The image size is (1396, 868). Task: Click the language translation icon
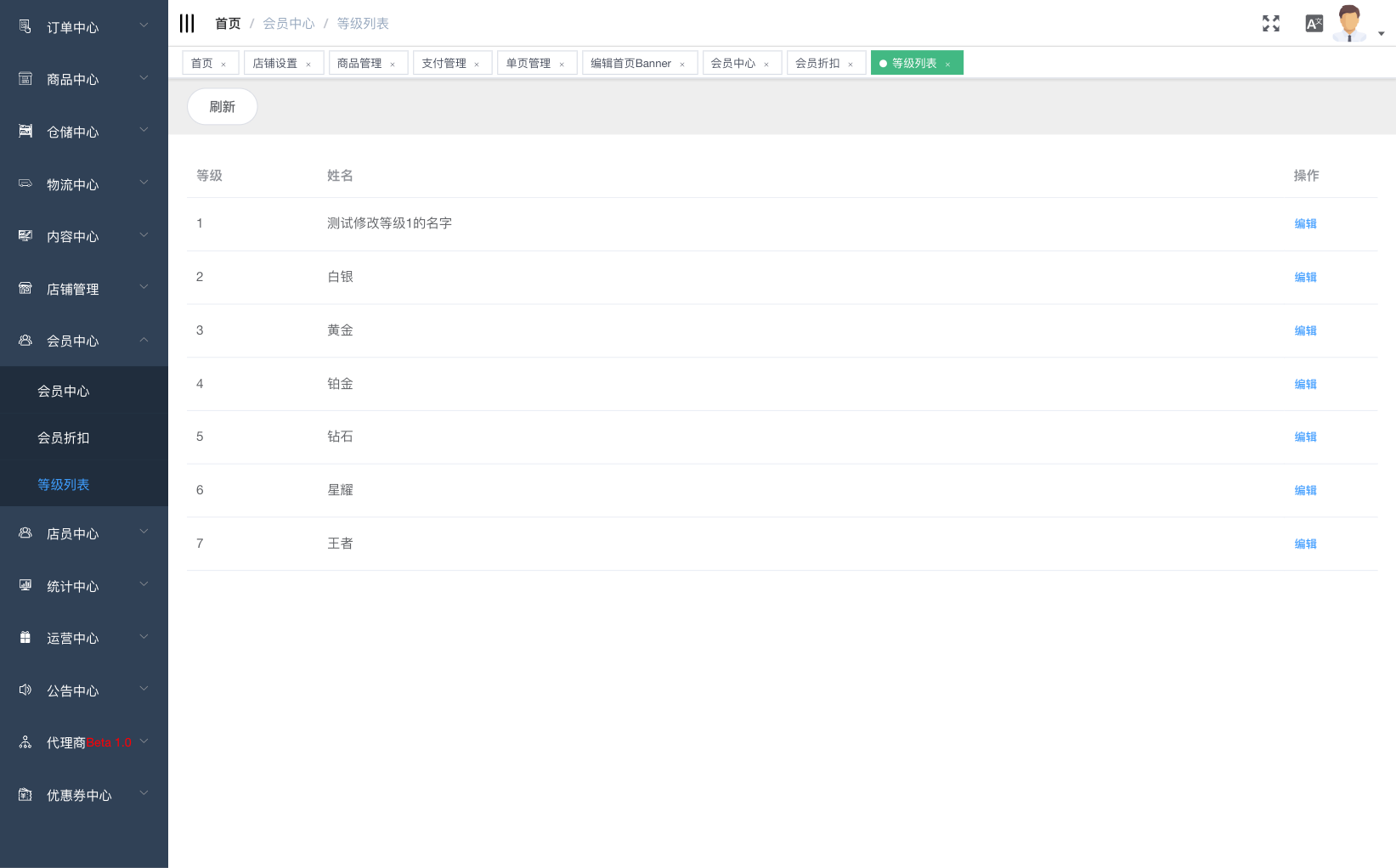point(1314,24)
